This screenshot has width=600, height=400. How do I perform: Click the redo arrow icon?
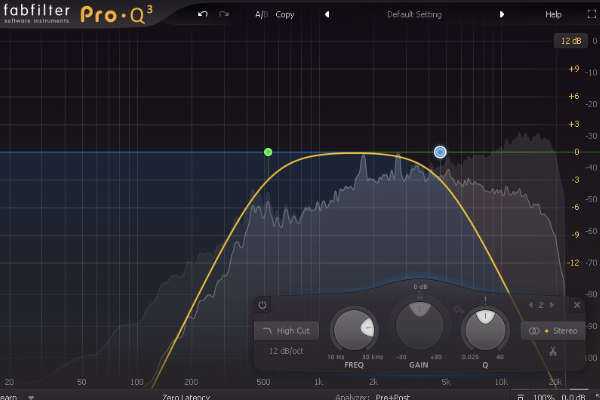(224, 15)
